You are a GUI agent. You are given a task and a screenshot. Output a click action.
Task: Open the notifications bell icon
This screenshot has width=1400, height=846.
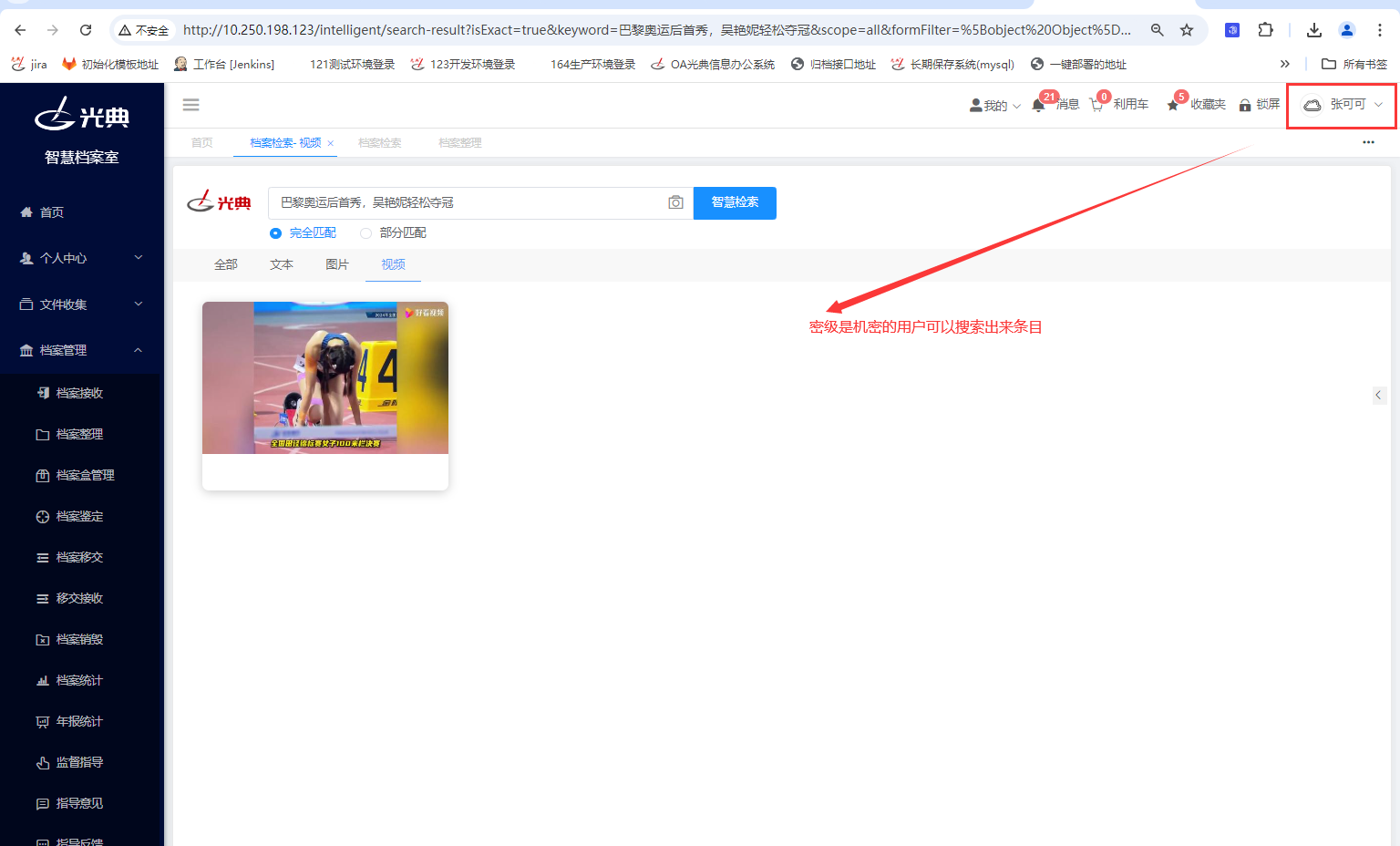coord(1038,105)
